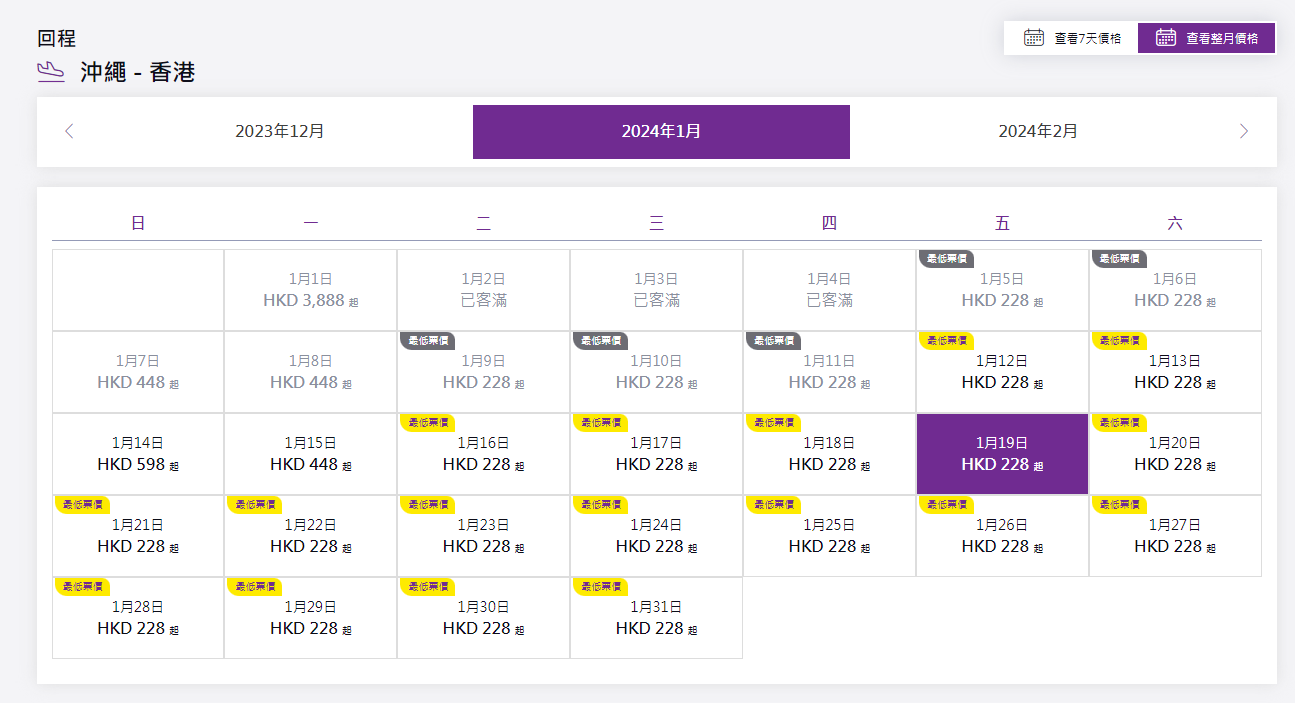Select 1月1日 priced HKD 3,888
Screen dimensions: 1295x703
pyautogui.click(x=311, y=290)
